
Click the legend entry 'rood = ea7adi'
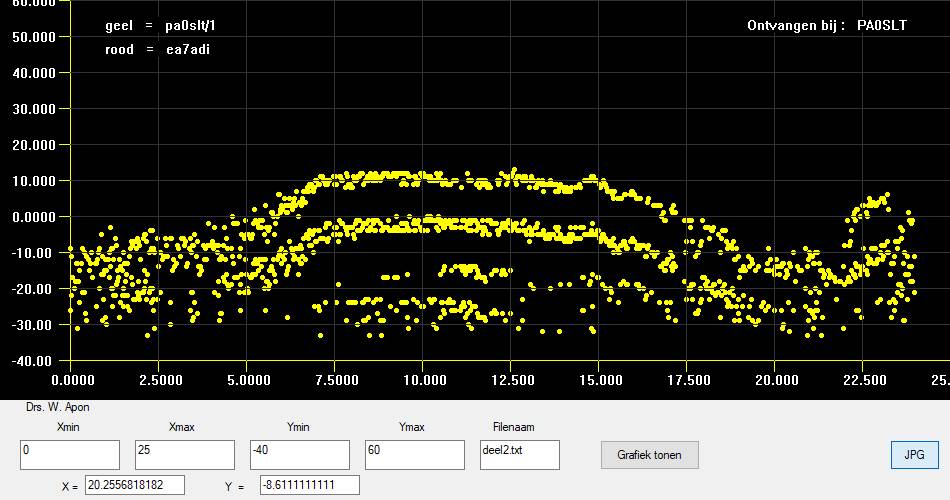pos(158,50)
